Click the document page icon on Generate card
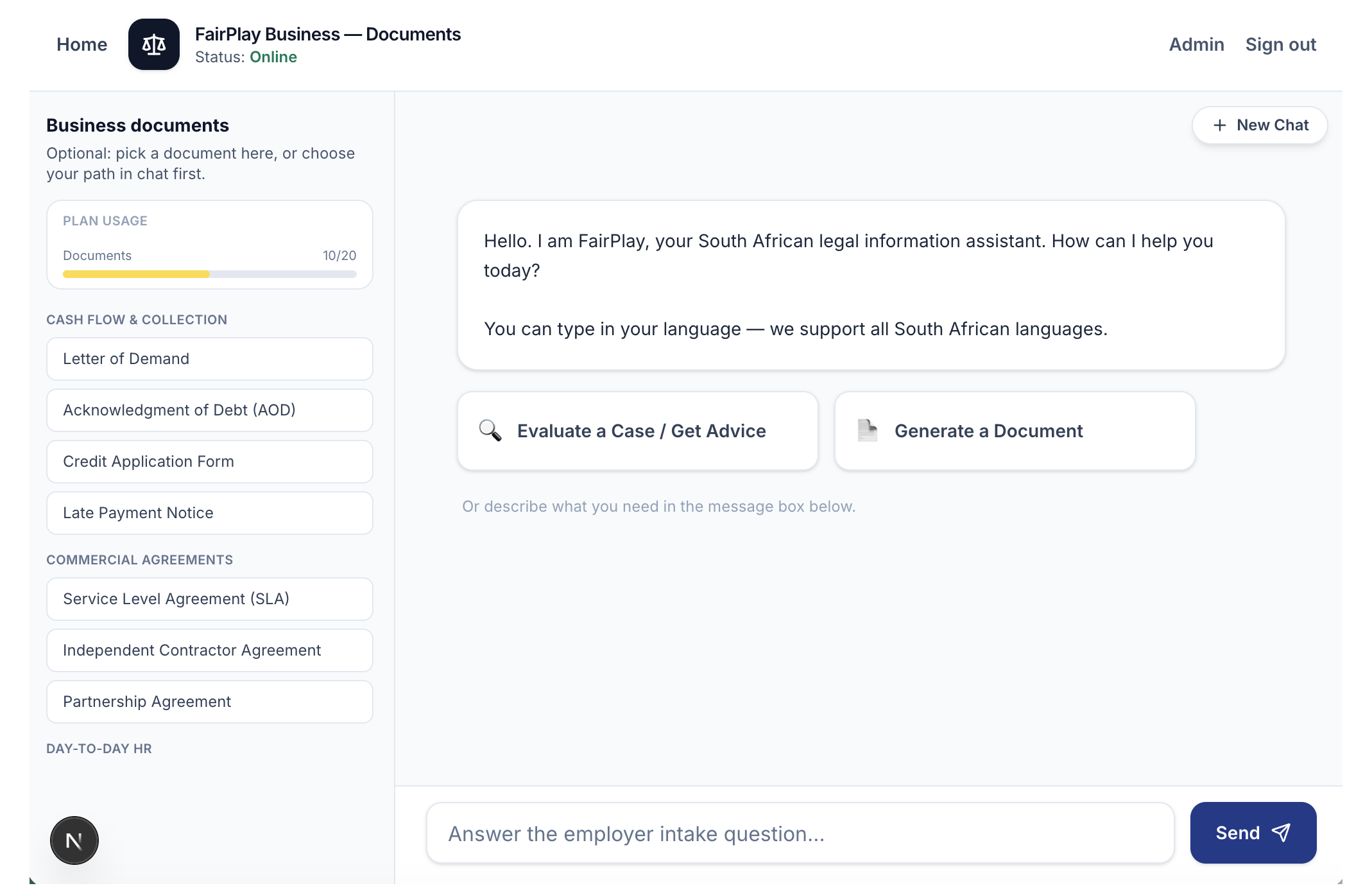 pyautogui.click(x=868, y=431)
